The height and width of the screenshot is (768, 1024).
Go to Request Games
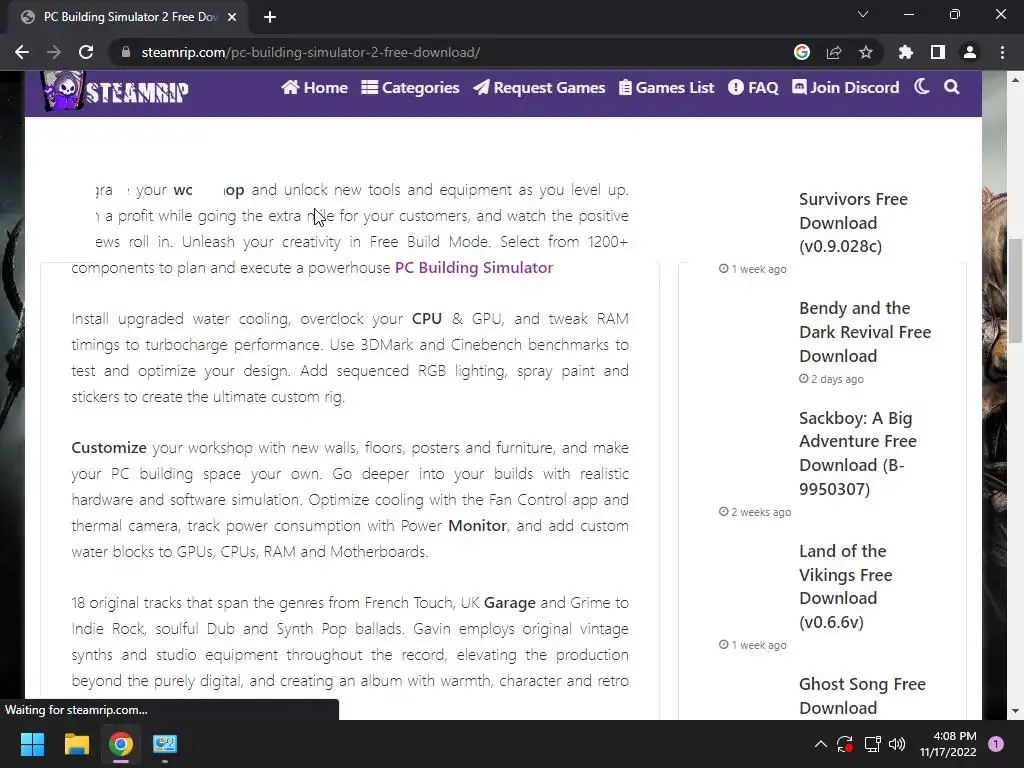(539, 88)
